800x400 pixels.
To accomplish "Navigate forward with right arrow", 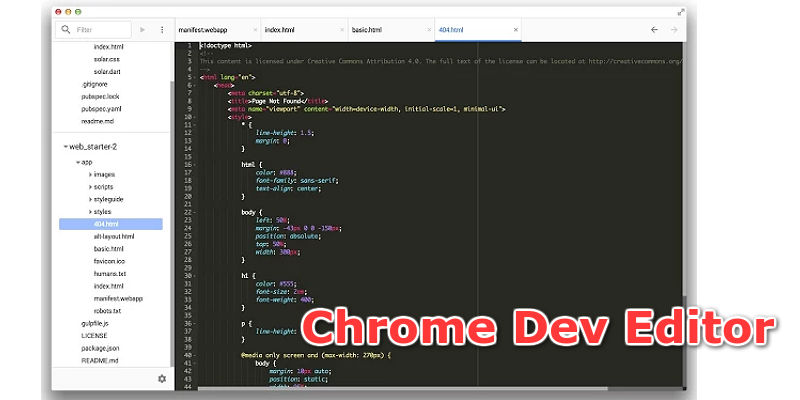I will (x=674, y=30).
